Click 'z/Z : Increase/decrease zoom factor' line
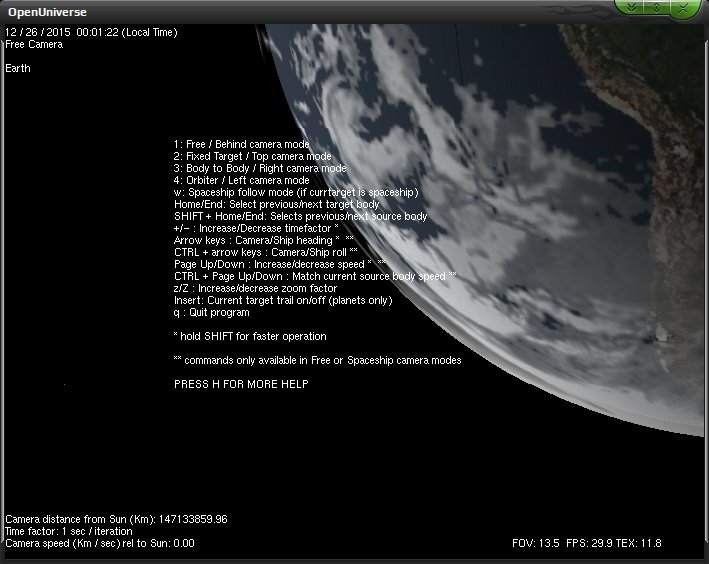Screen dimensions: 709x564 coord(255,288)
